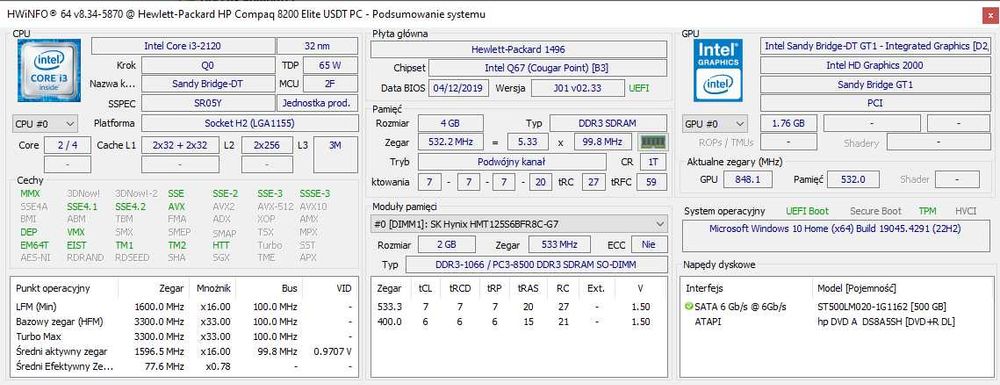Screen dimensions: 1000x385
Task: Click the tRFC 59 value
Action: pyautogui.click(x=652, y=182)
